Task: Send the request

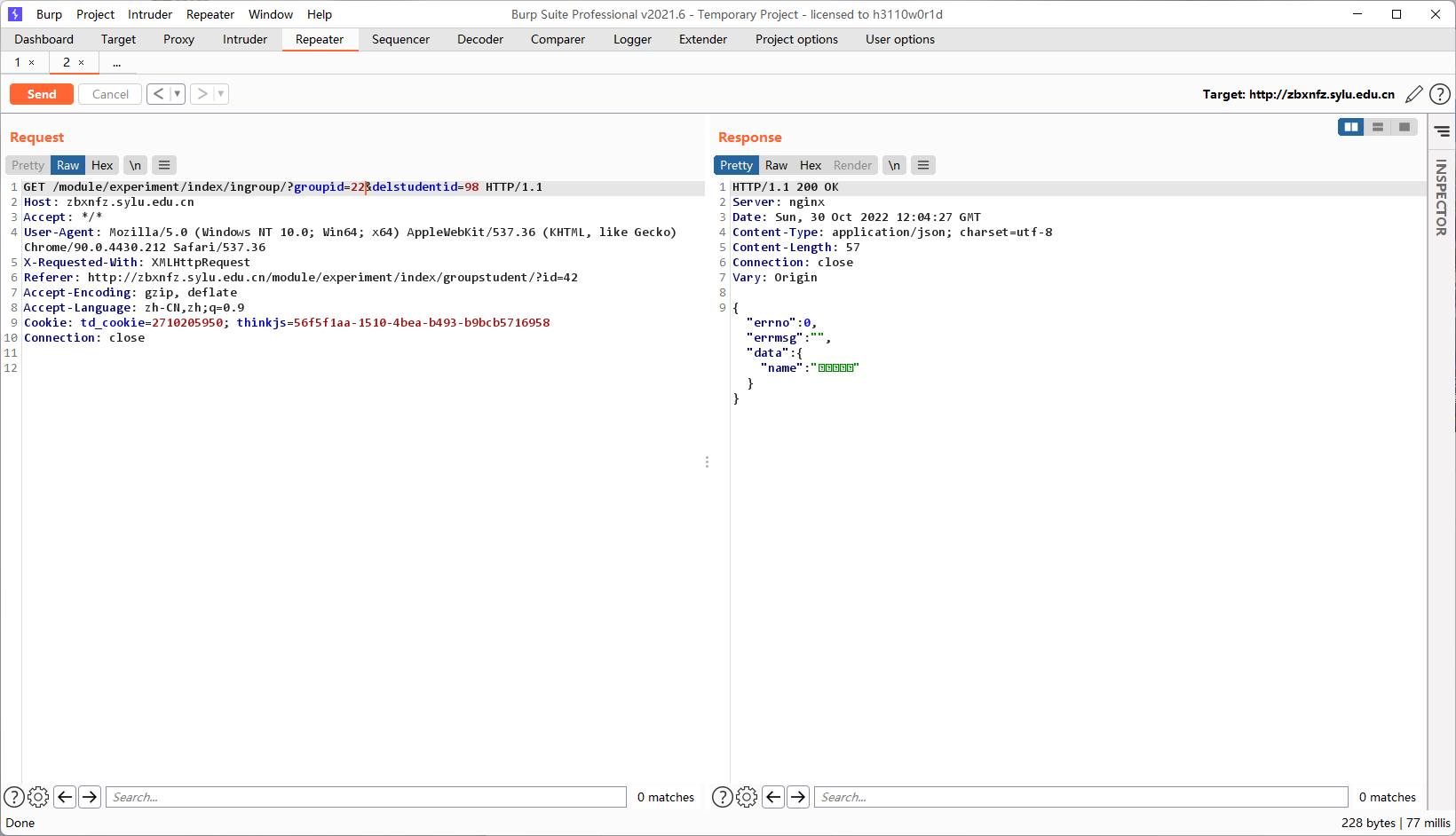Action: [x=42, y=94]
